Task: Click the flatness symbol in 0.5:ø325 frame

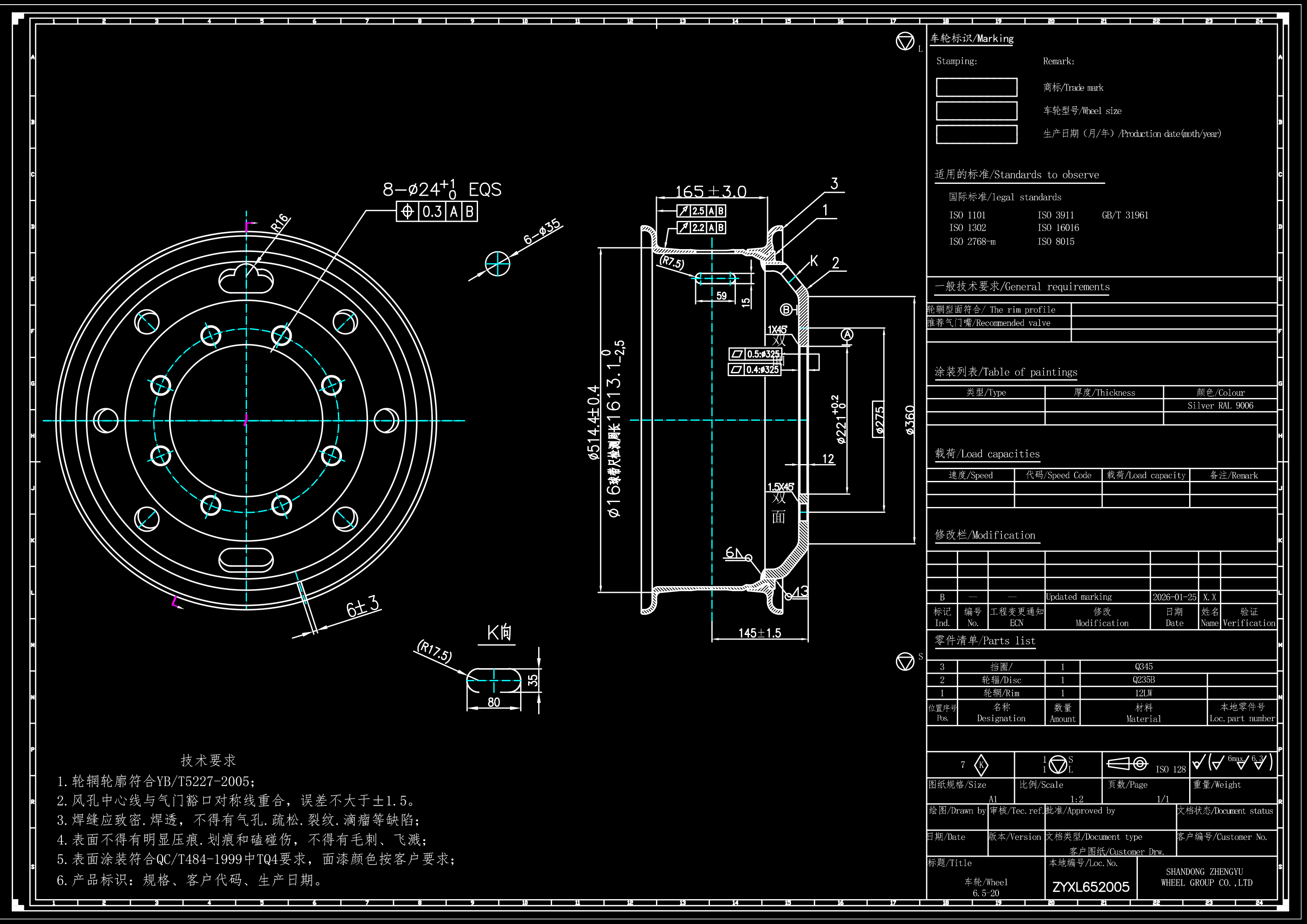Action: (x=737, y=354)
